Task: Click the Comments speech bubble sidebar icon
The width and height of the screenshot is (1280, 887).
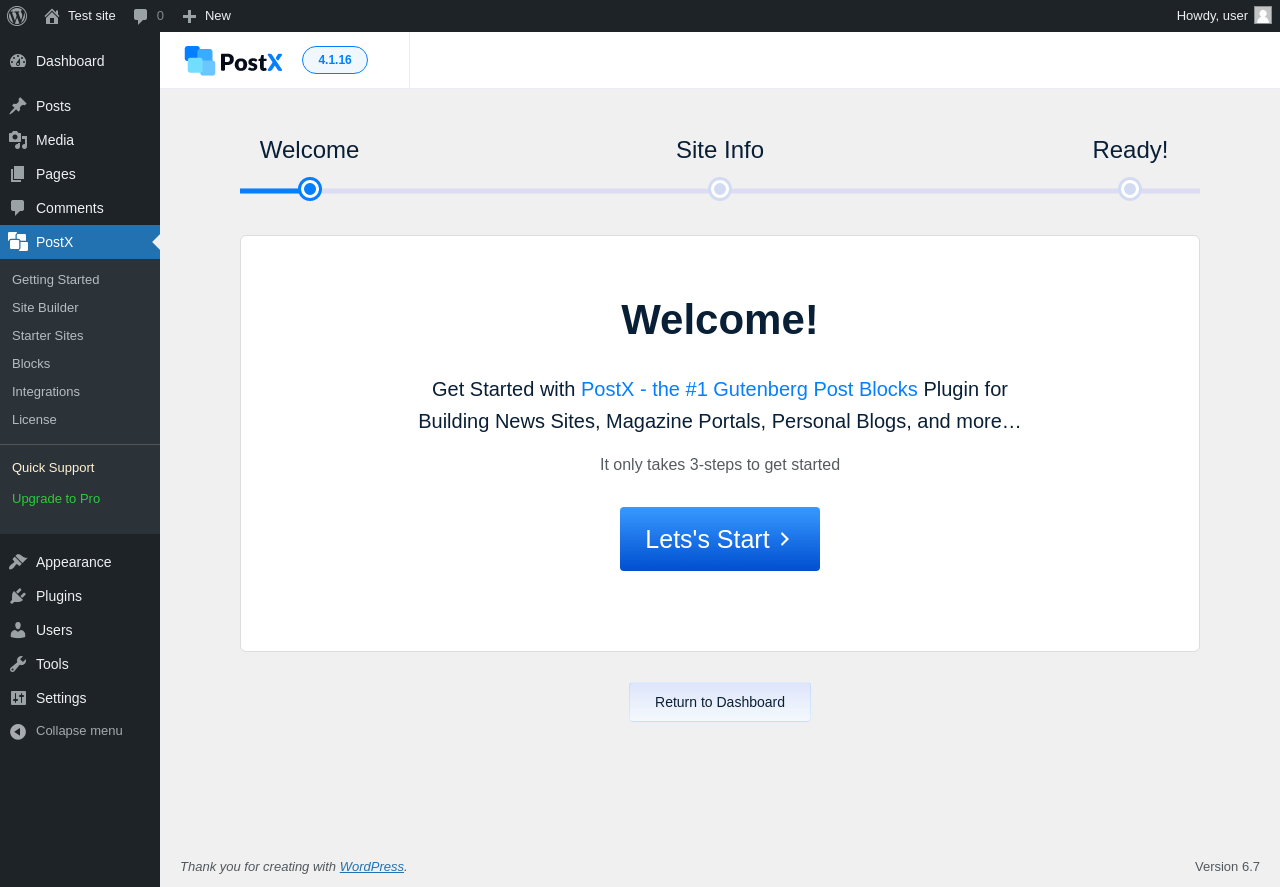Action: [x=18, y=208]
